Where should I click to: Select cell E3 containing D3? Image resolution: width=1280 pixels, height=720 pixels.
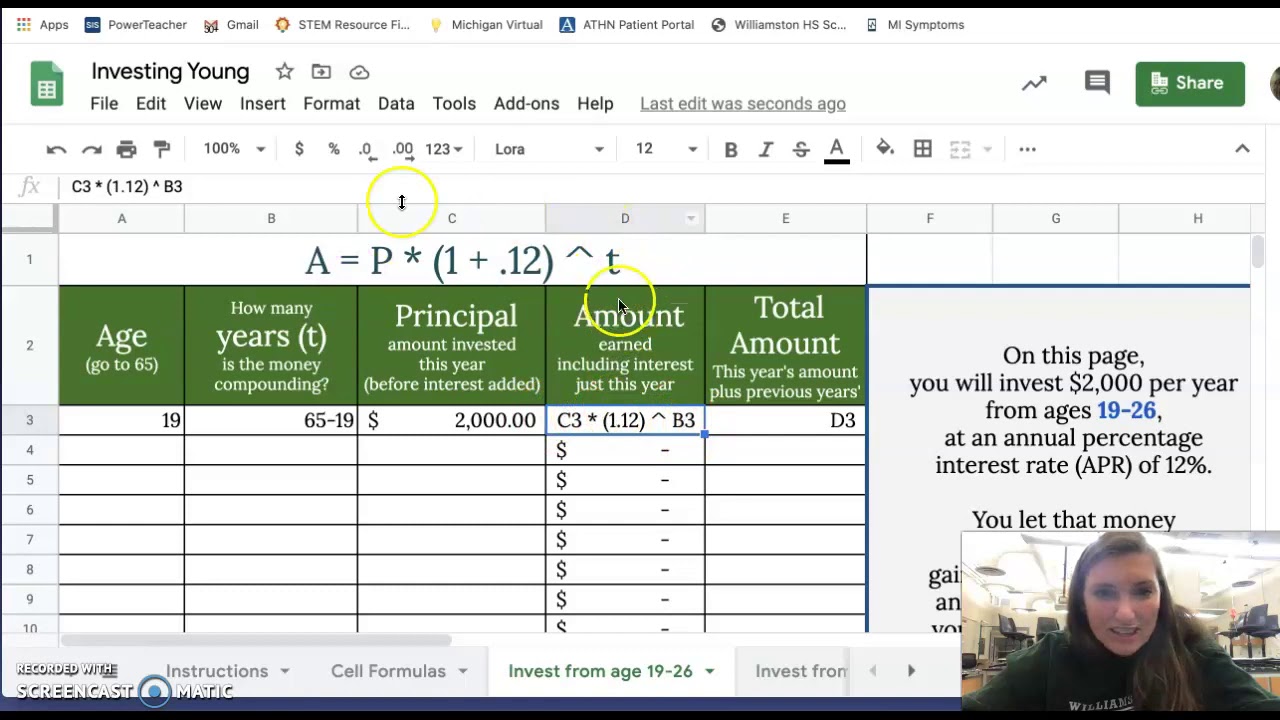(x=786, y=420)
